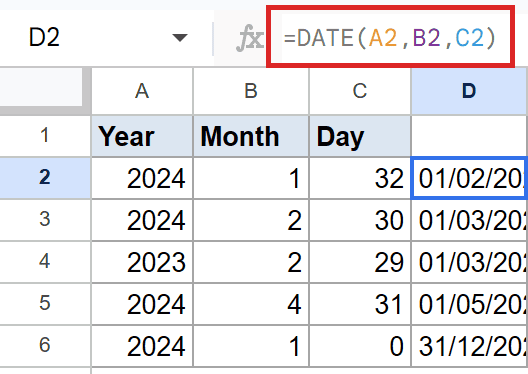Select cell A5 containing 2024

[x=142, y=304]
